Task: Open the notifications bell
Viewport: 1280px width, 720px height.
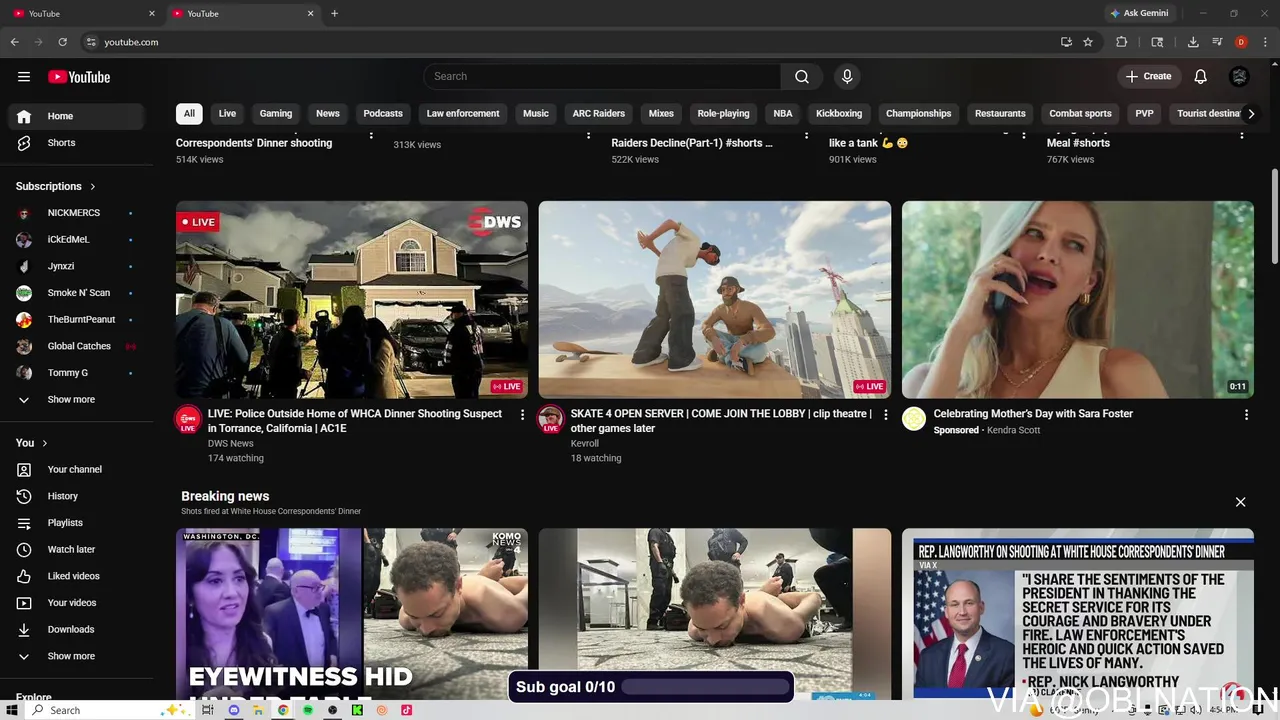Action: (x=1200, y=76)
